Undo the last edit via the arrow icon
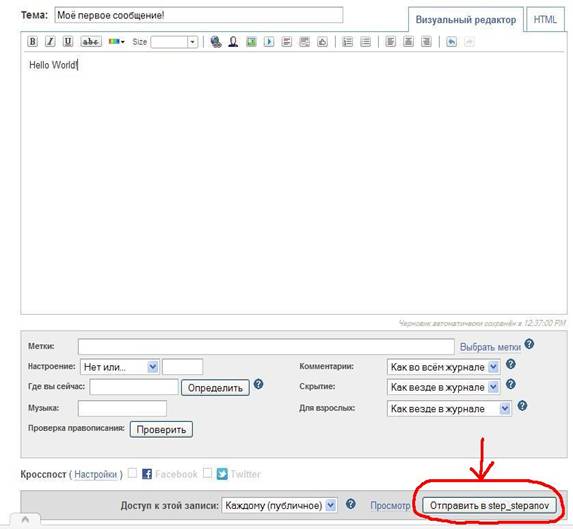Screen dimensions: 573x529 coord(451,42)
